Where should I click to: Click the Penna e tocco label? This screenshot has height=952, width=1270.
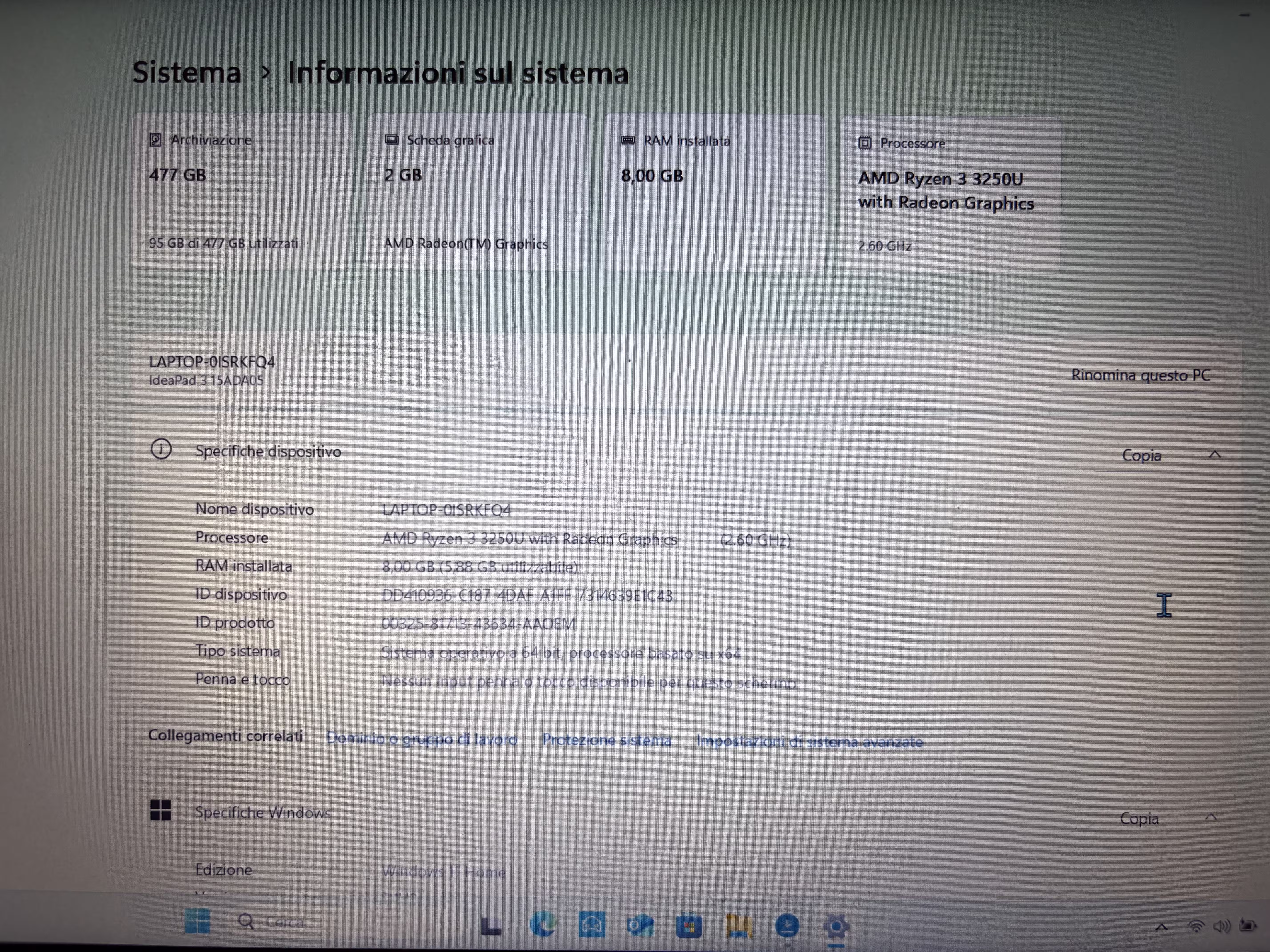242,679
